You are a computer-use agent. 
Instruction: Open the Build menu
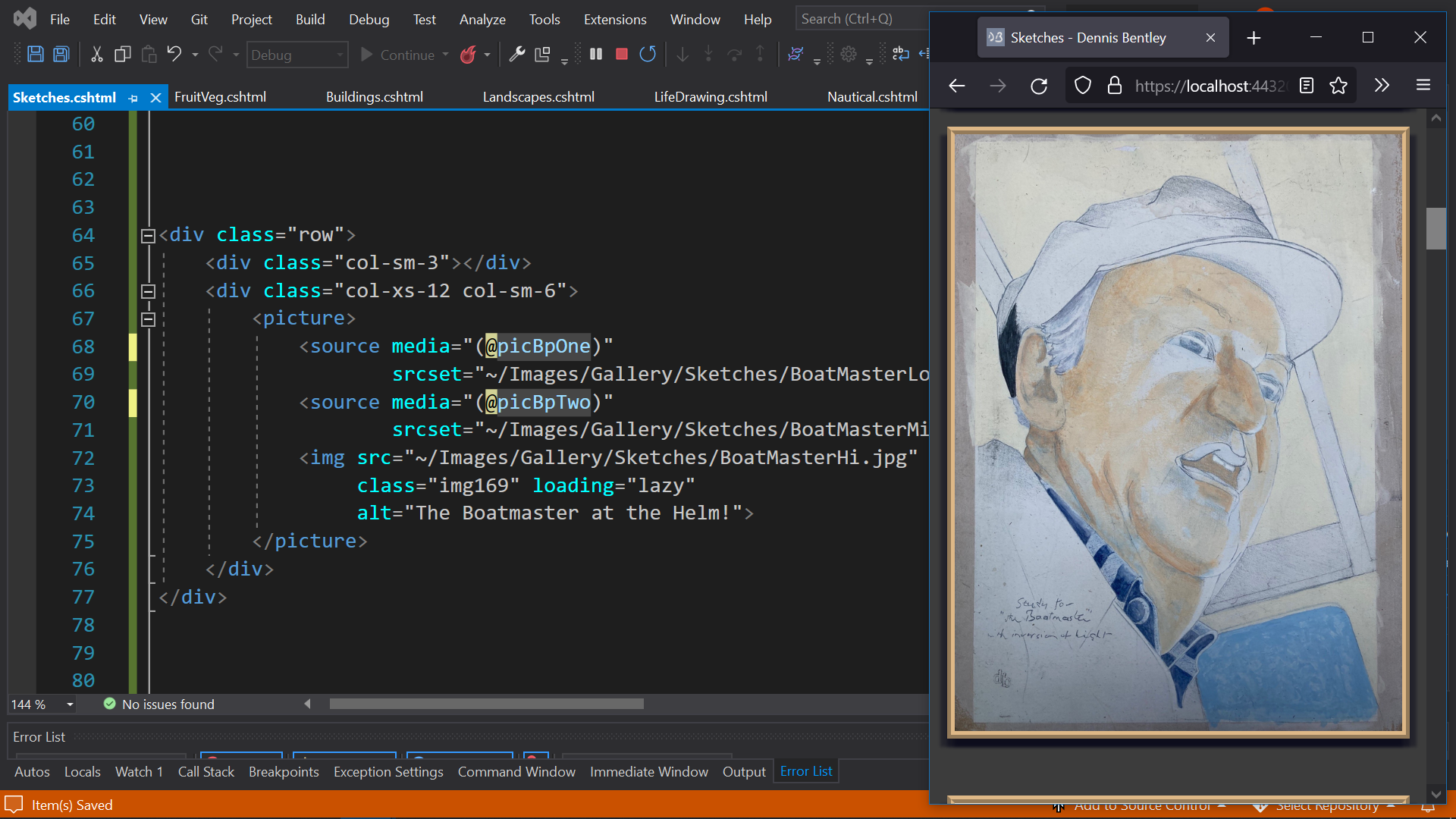click(310, 19)
